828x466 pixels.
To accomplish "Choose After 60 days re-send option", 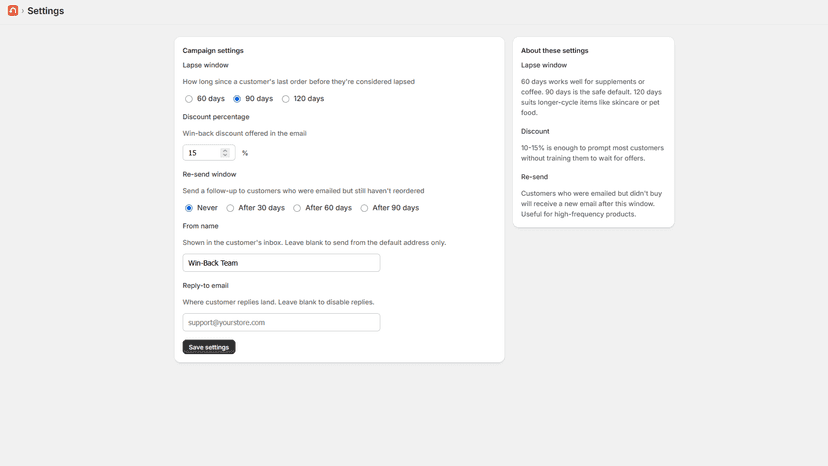I will [x=297, y=208].
